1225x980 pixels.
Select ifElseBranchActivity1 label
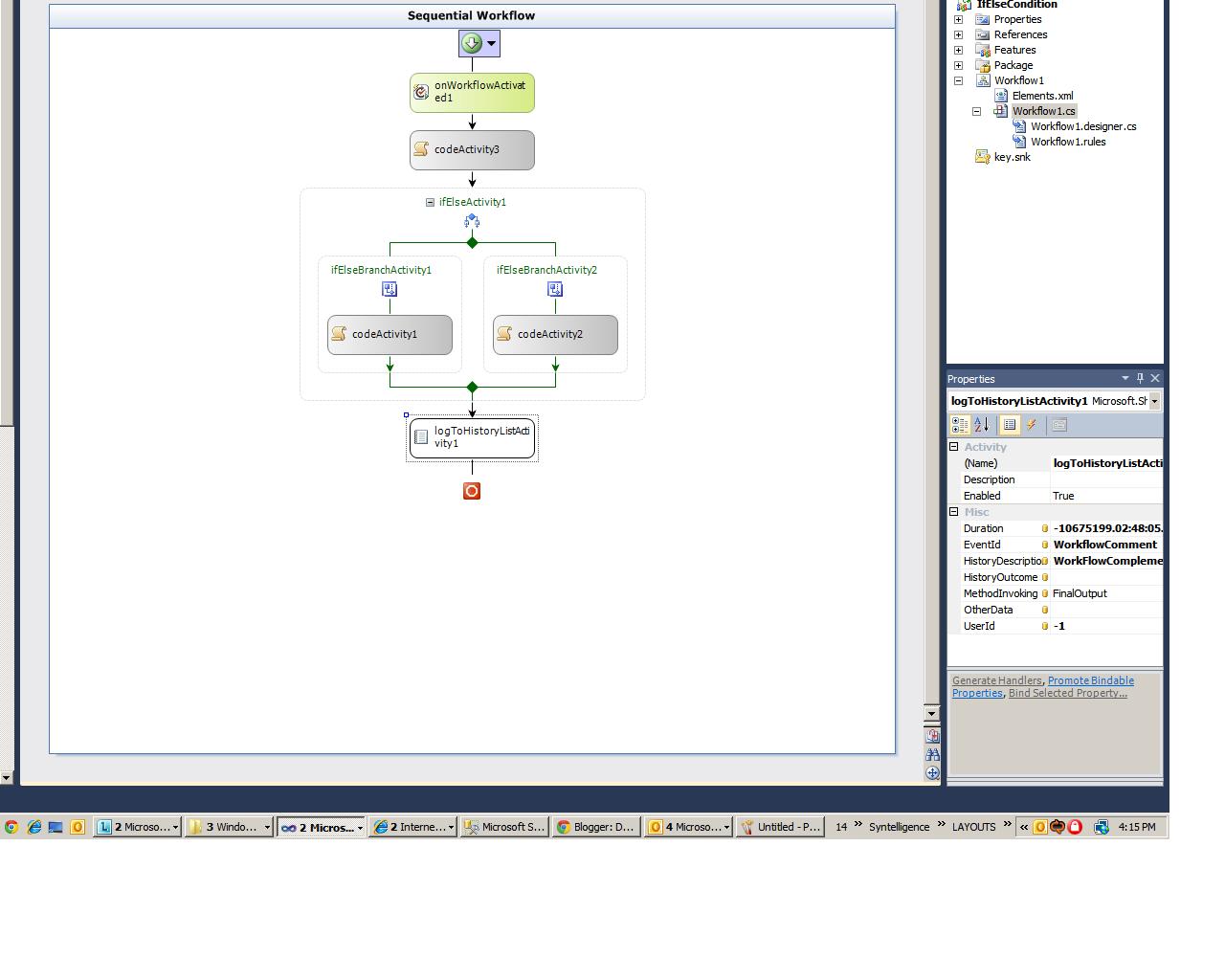point(381,270)
